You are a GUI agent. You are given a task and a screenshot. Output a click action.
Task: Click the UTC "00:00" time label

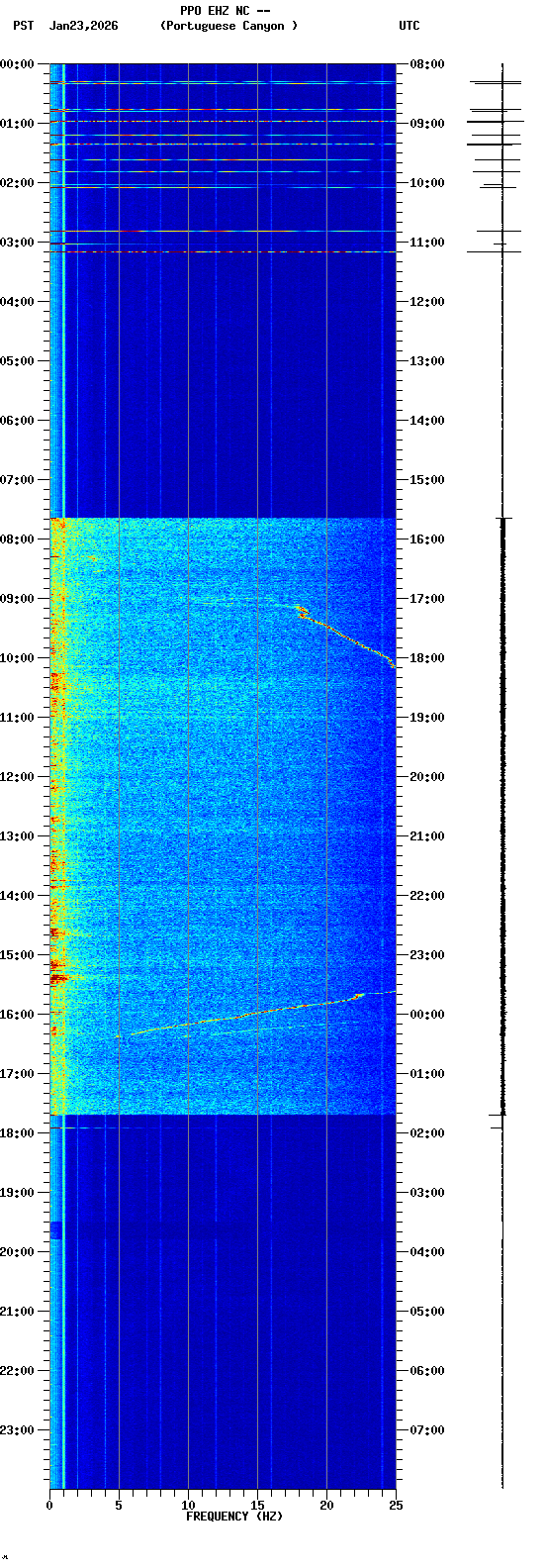[x=427, y=1014]
